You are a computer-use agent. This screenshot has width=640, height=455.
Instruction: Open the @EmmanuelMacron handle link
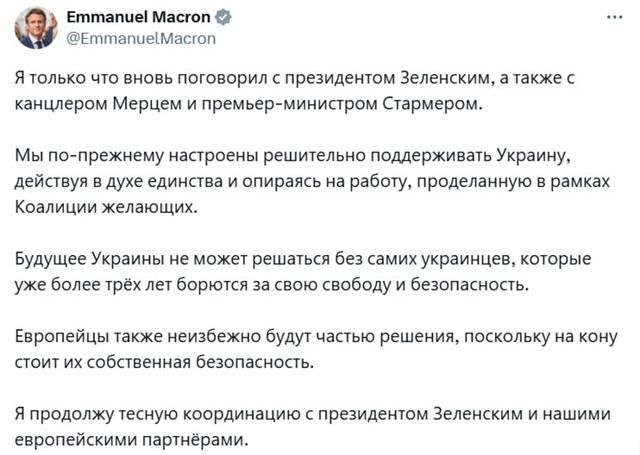click(140, 38)
